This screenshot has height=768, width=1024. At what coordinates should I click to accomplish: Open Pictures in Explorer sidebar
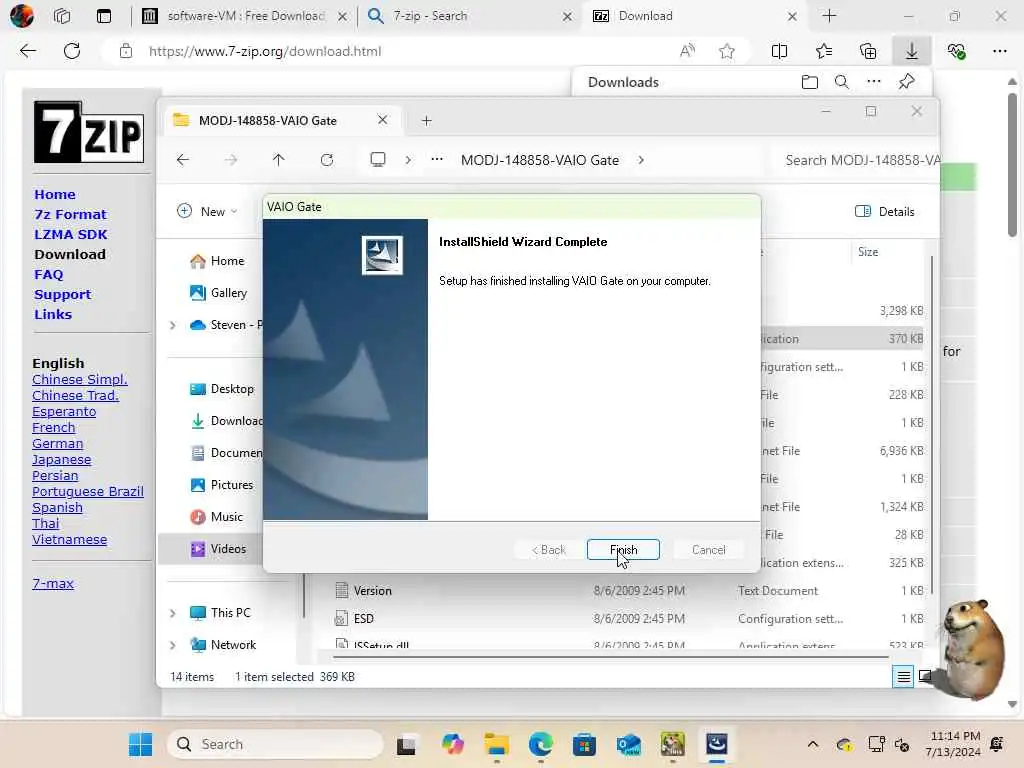[222, 485]
